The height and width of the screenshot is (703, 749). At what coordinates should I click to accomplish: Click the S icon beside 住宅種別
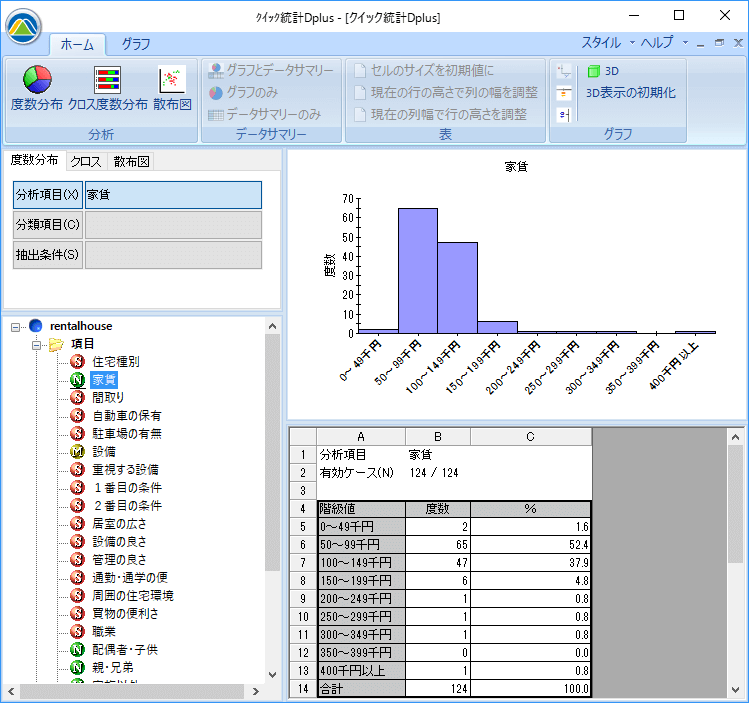(x=78, y=361)
